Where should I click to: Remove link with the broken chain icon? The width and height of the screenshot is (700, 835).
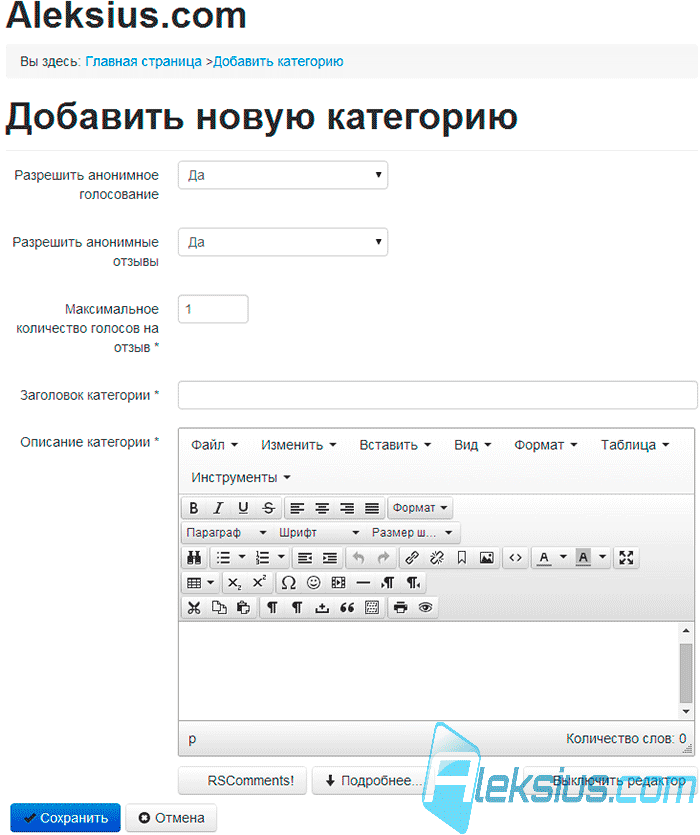(437, 558)
